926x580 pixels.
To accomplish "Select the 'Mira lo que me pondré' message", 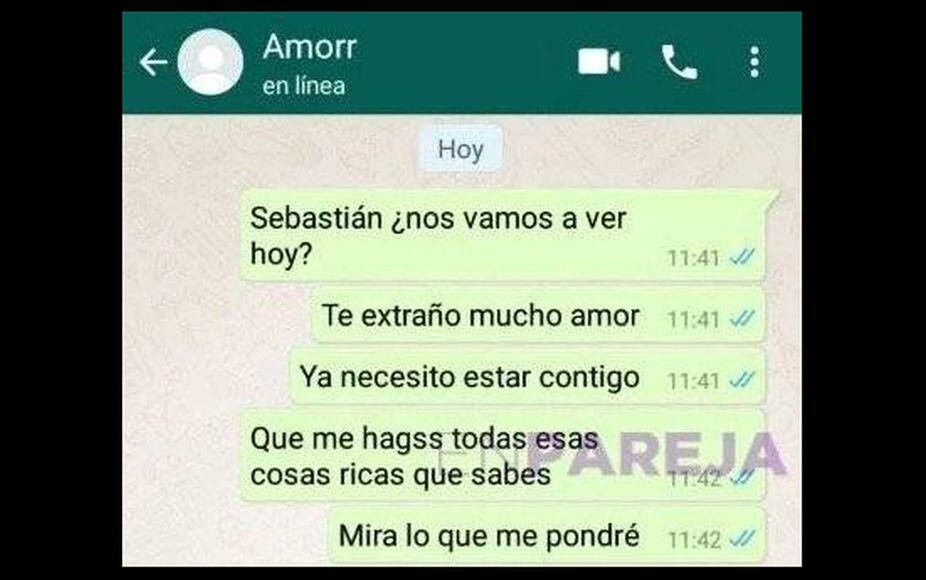I will (547, 536).
